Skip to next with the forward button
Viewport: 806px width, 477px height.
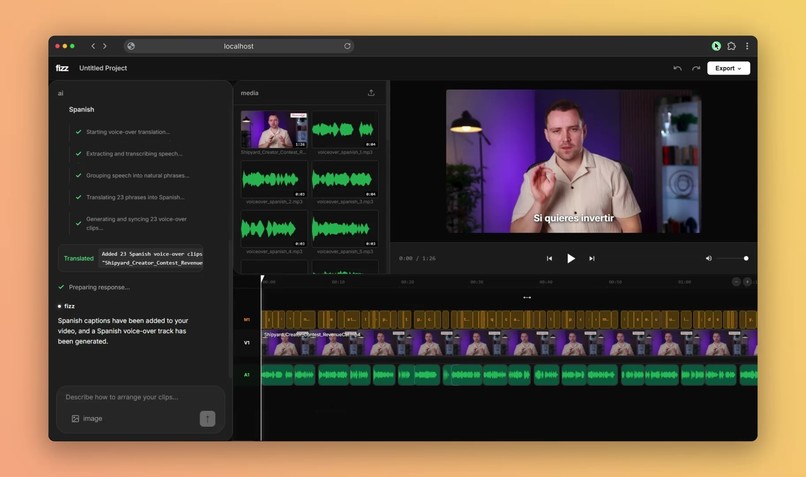pyautogui.click(x=592, y=259)
